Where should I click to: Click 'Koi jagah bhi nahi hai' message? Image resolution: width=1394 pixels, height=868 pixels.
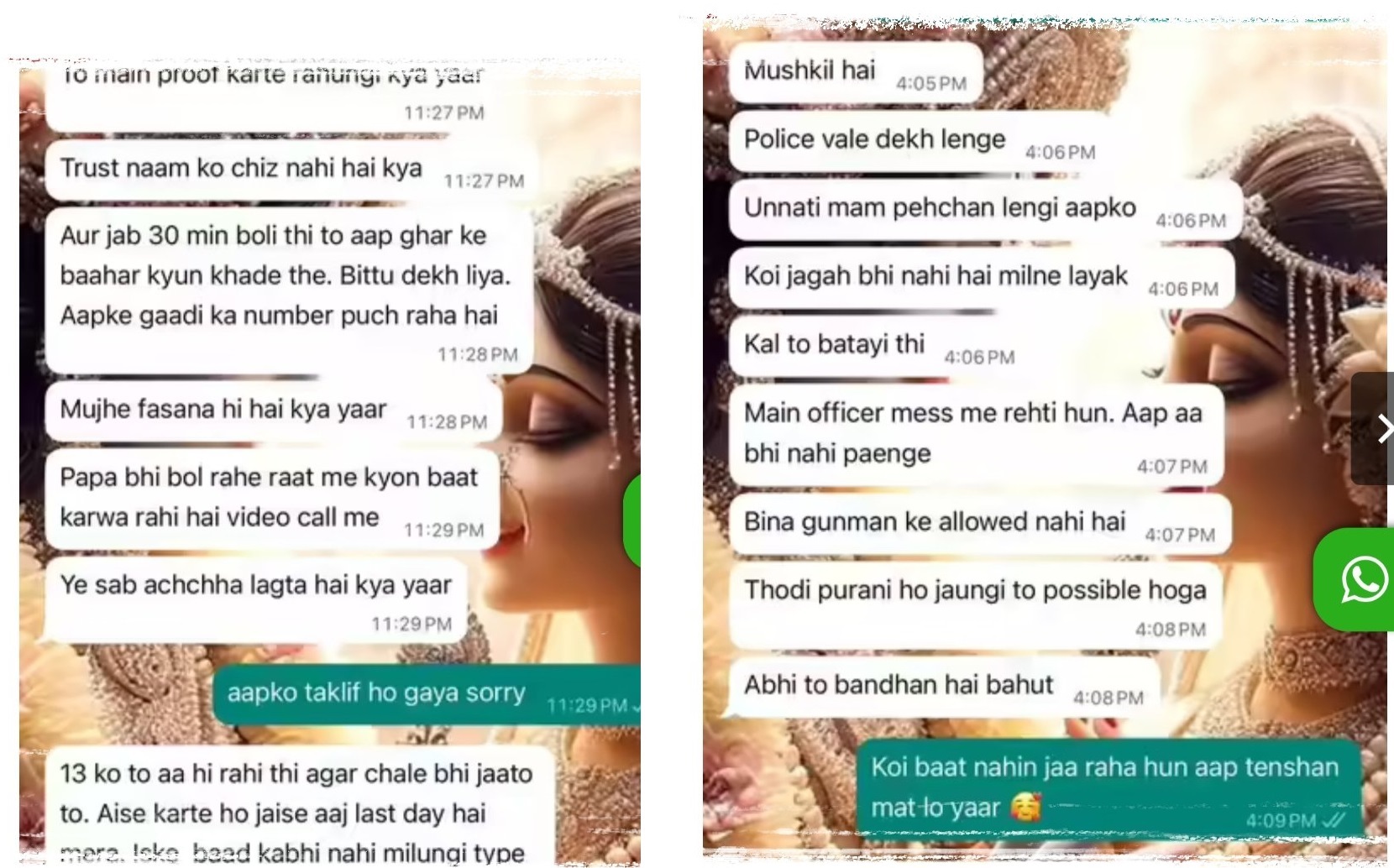(982, 278)
